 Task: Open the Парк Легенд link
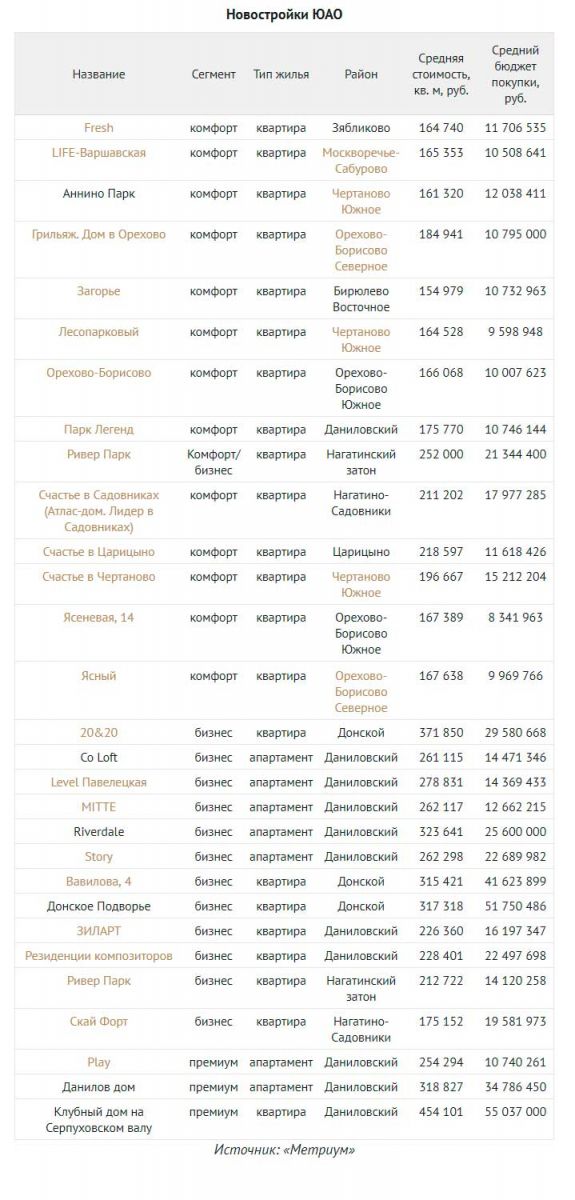98,429
